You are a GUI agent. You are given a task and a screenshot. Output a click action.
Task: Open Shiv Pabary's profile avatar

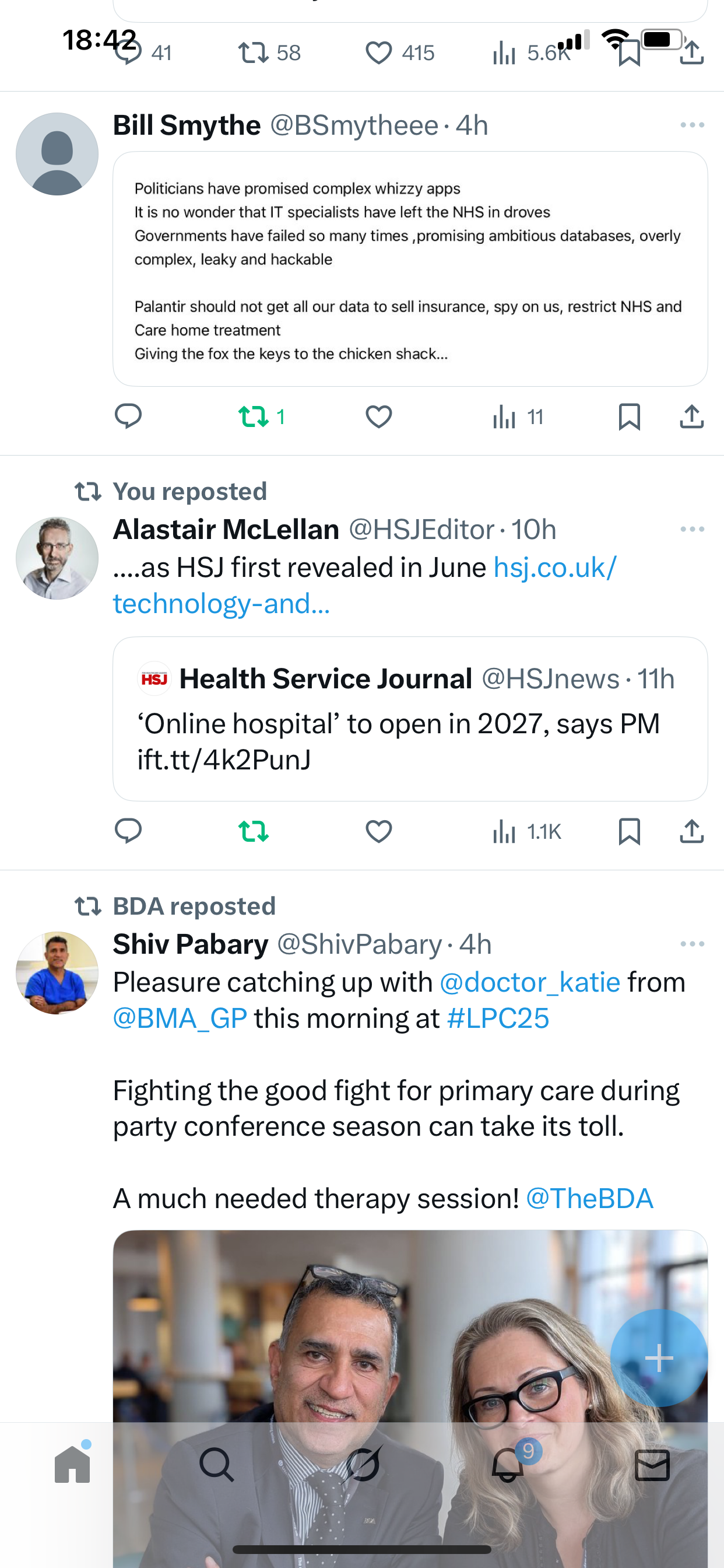pos(57,972)
